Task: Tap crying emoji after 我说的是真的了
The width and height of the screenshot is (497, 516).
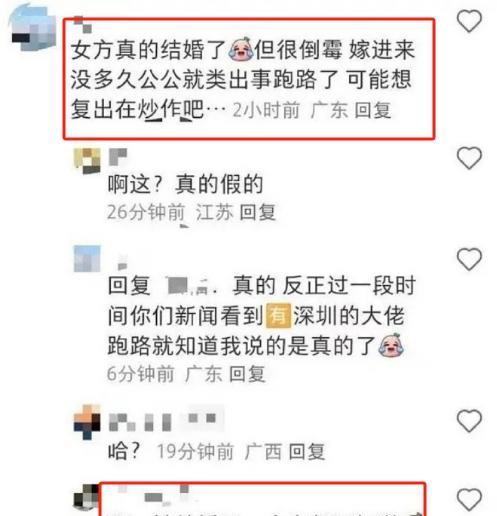Action: (391, 345)
